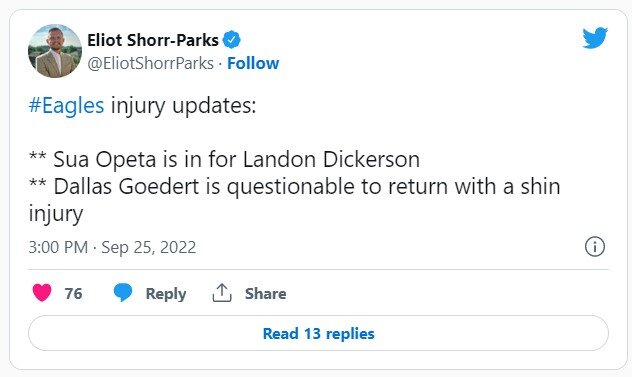Click the share upload arrow icon

(222, 293)
